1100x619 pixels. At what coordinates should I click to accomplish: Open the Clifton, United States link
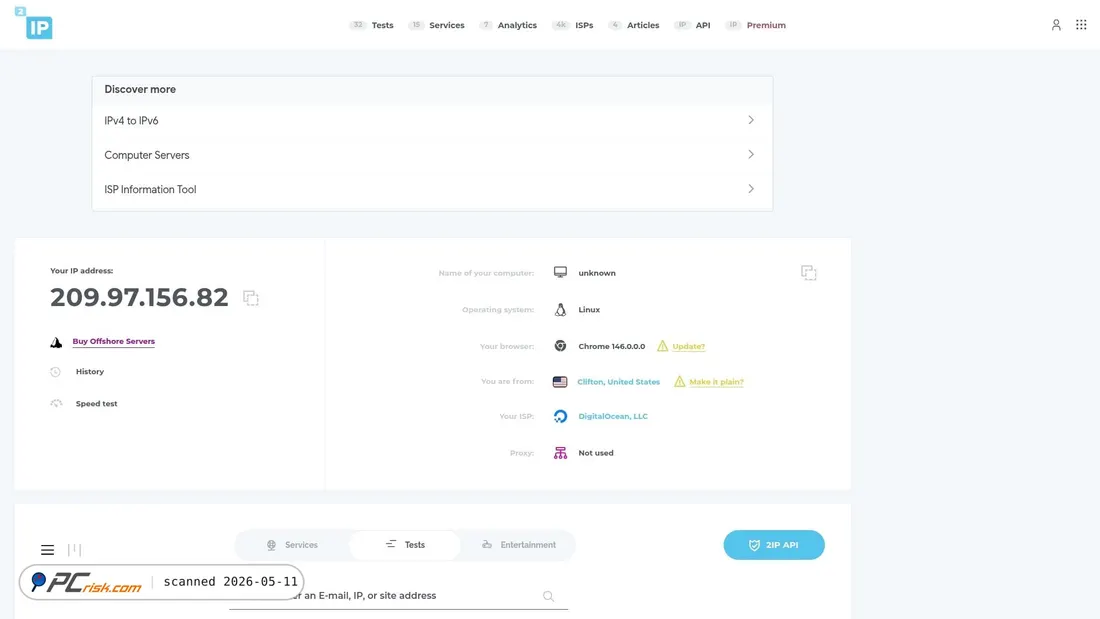[618, 382]
